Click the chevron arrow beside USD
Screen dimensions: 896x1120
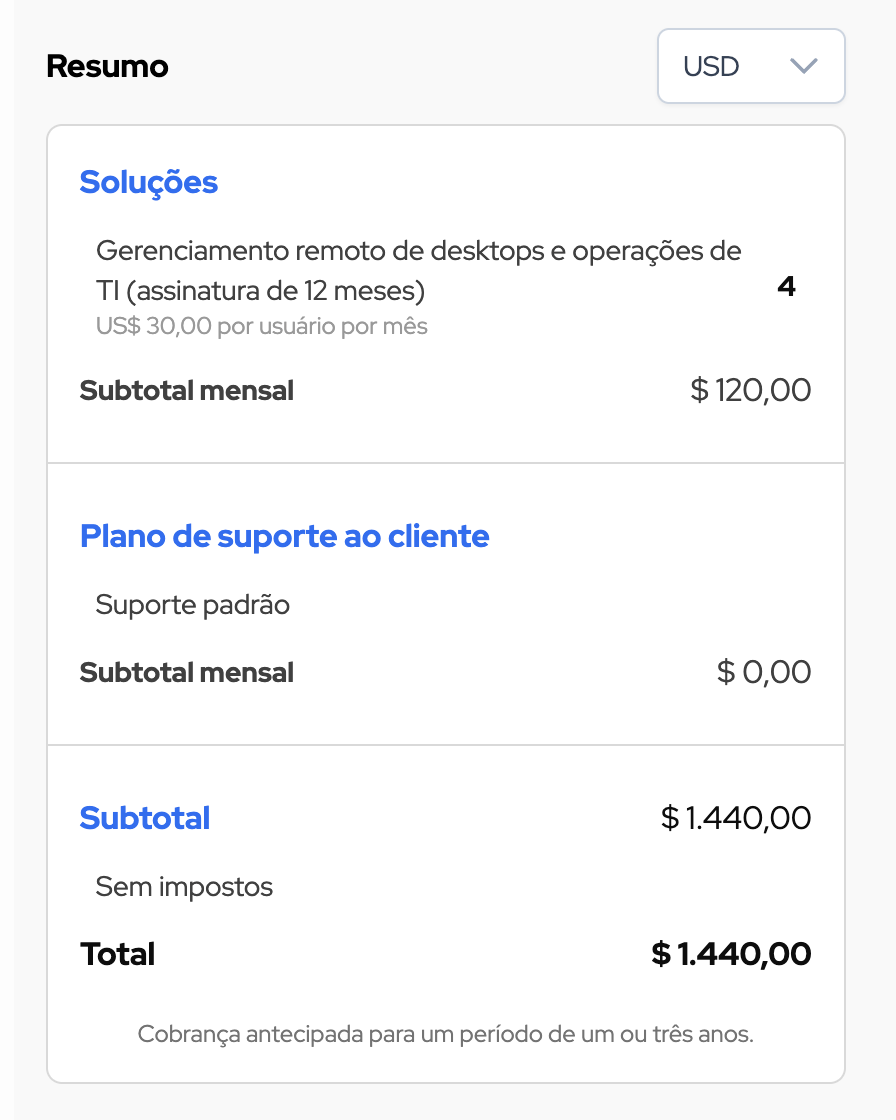point(803,66)
